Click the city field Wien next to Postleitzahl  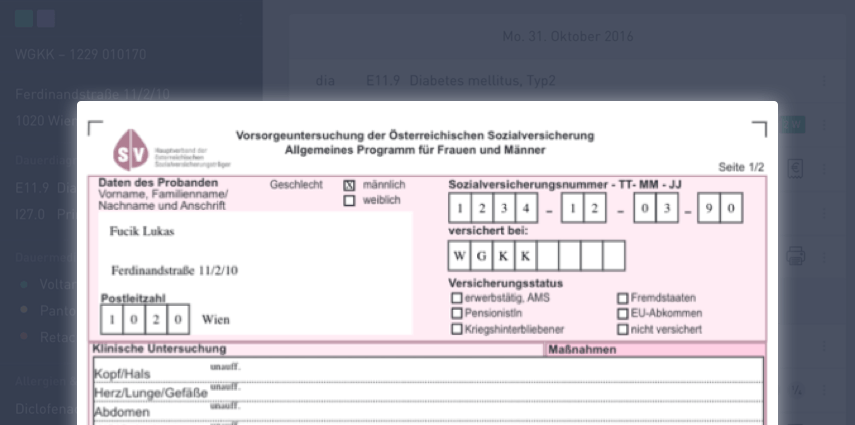(215, 320)
